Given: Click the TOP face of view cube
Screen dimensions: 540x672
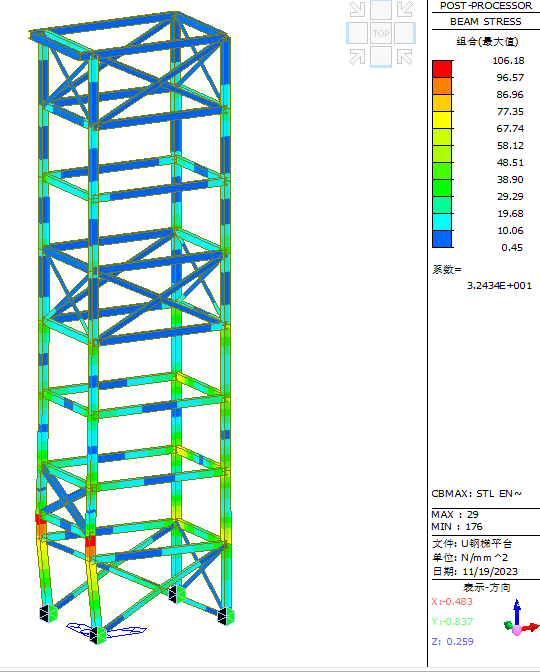Looking at the screenshot, I should (x=381, y=33).
